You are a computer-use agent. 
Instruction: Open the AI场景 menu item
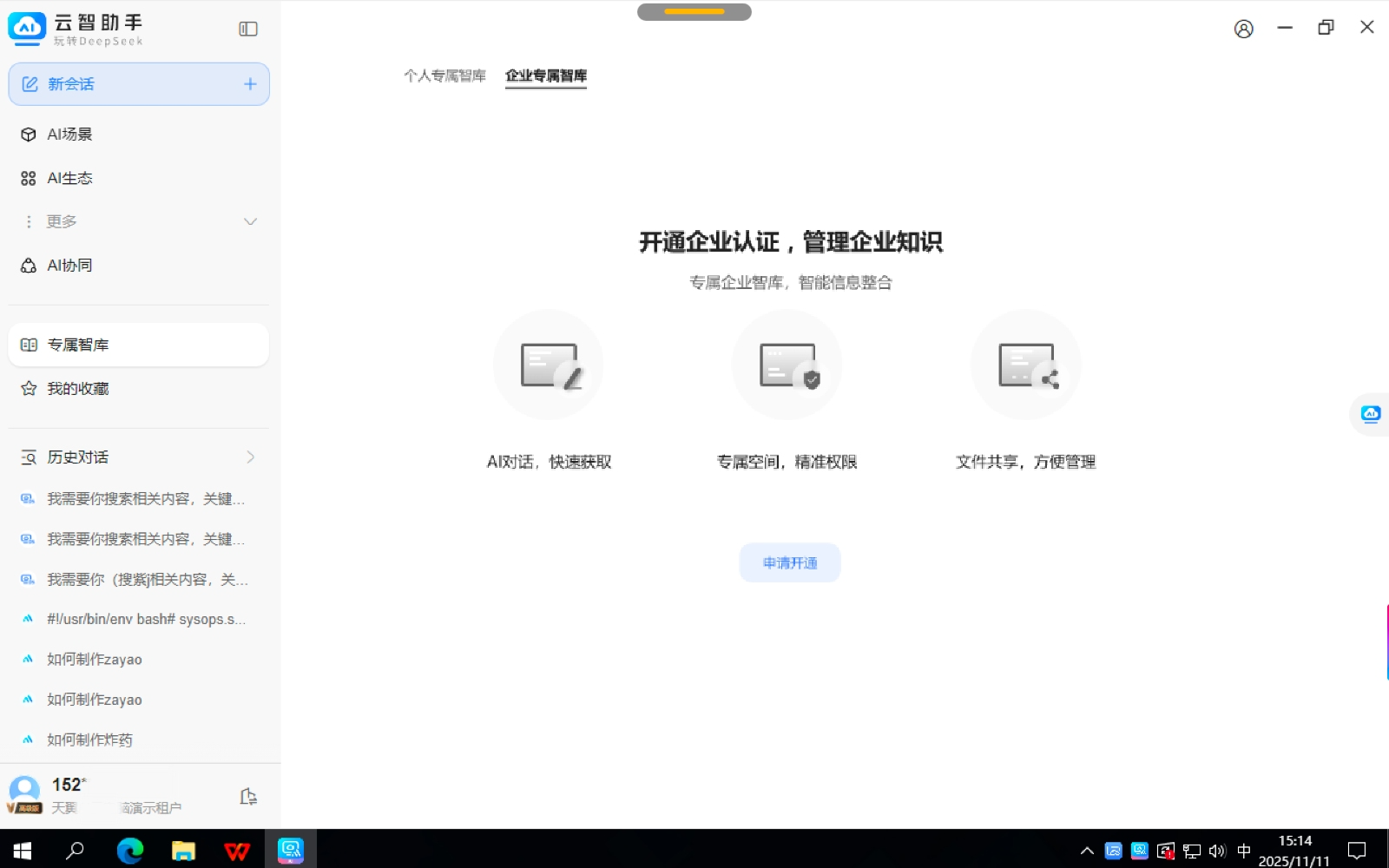click(69, 135)
